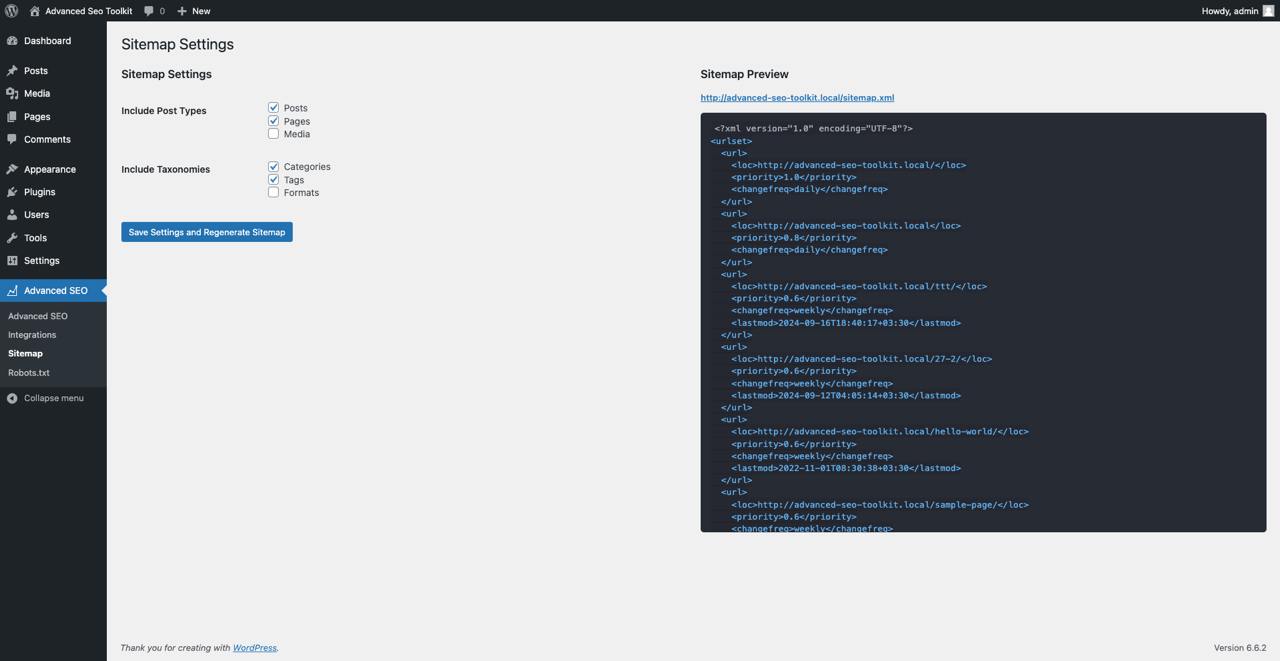Open the Posts menu
The image size is (1280, 661).
point(53,71)
